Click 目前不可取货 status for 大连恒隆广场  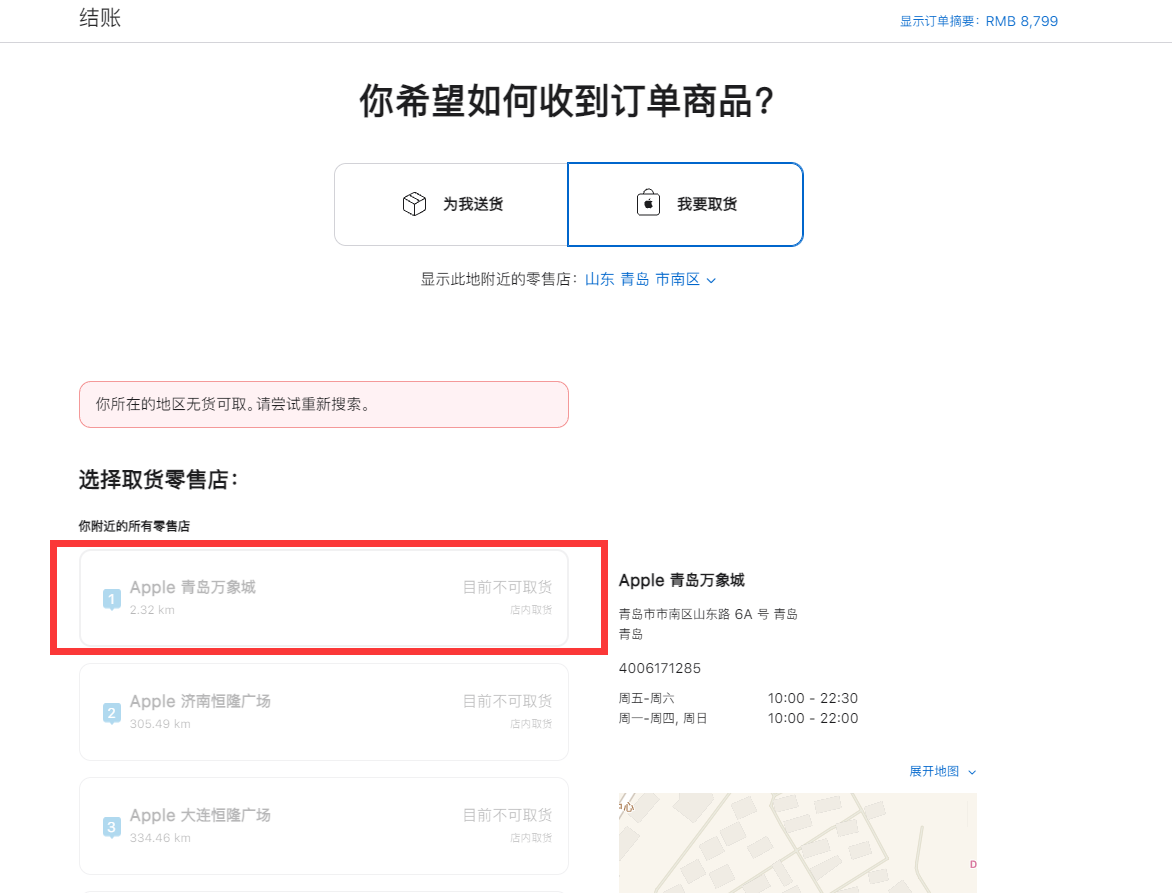tap(508, 815)
